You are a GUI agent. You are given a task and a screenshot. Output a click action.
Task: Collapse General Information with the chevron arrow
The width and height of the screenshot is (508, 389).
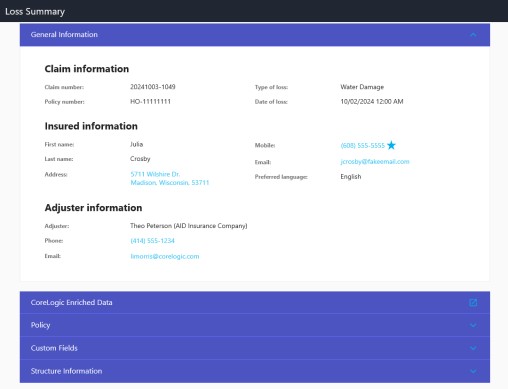(x=473, y=35)
